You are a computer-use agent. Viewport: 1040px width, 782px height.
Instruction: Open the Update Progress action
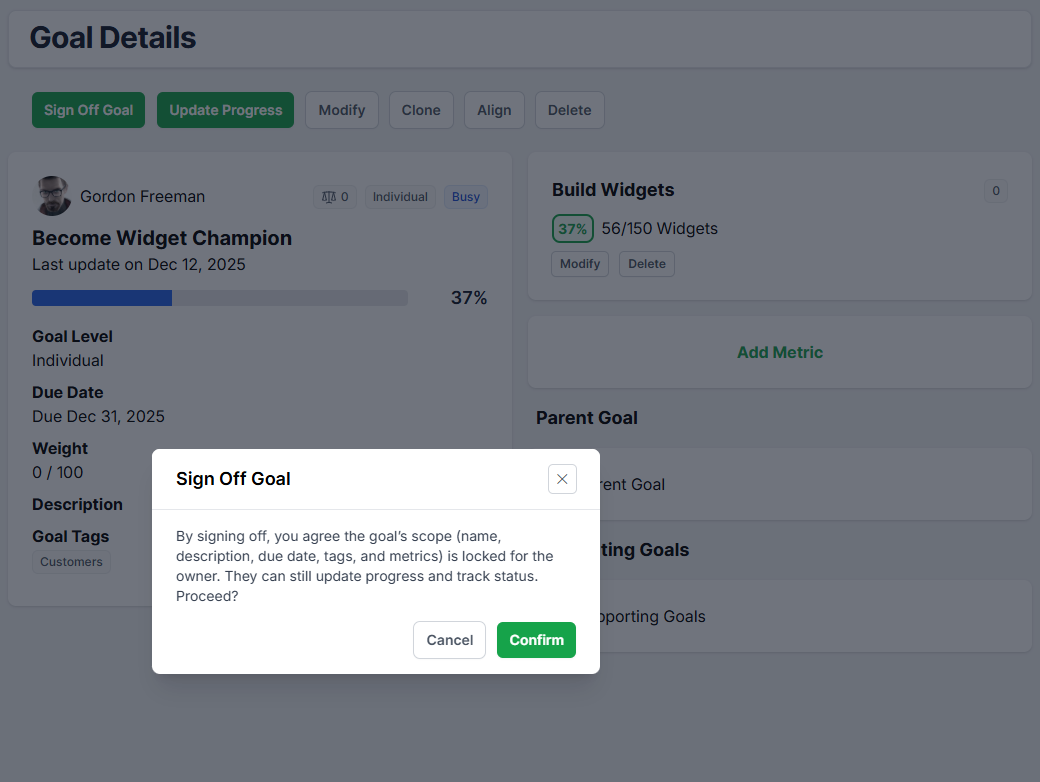[x=225, y=110]
